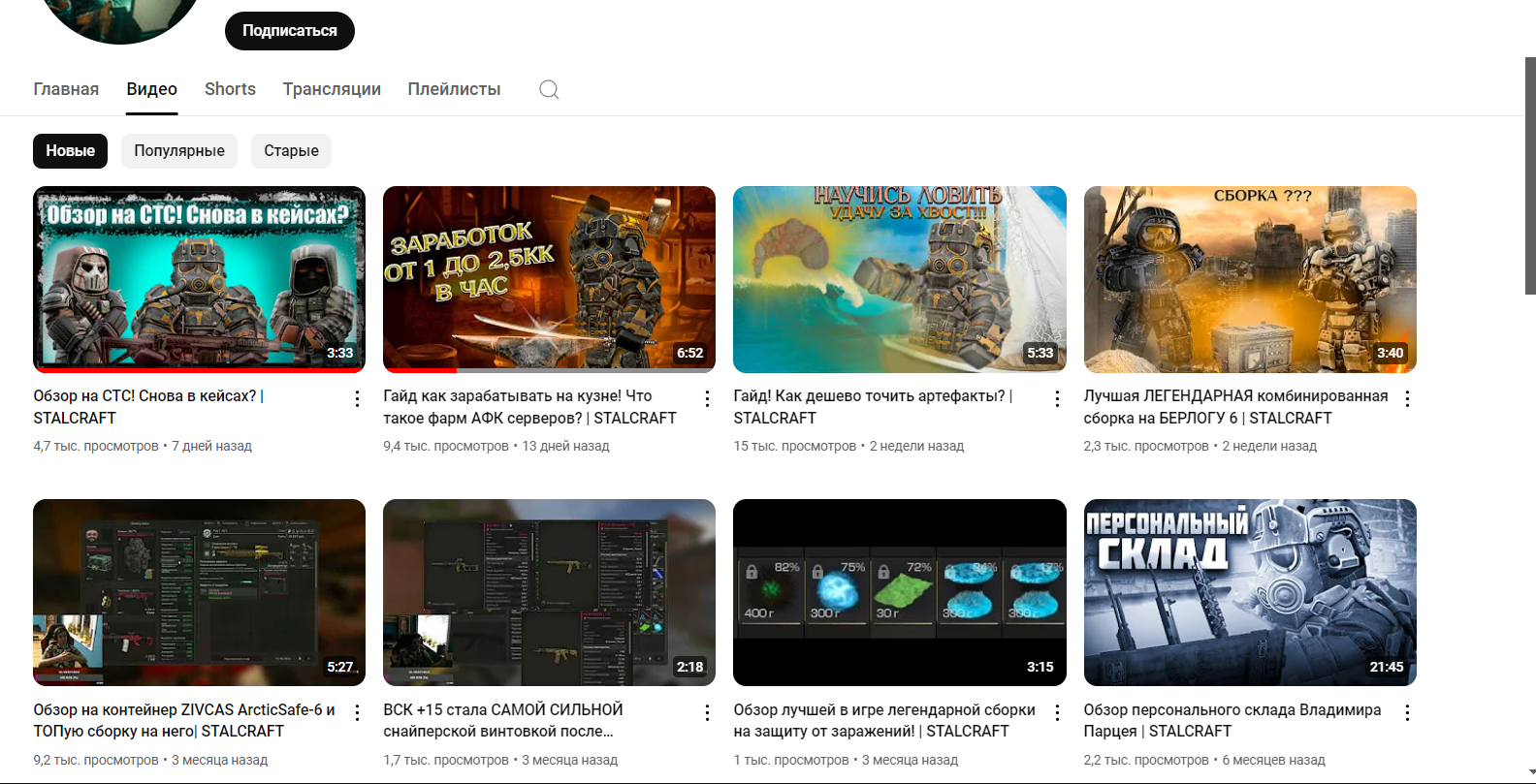This screenshot has height=784, width=1536.
Task: Click red watch-progress bar on кузне video
Action: (420, 370)
